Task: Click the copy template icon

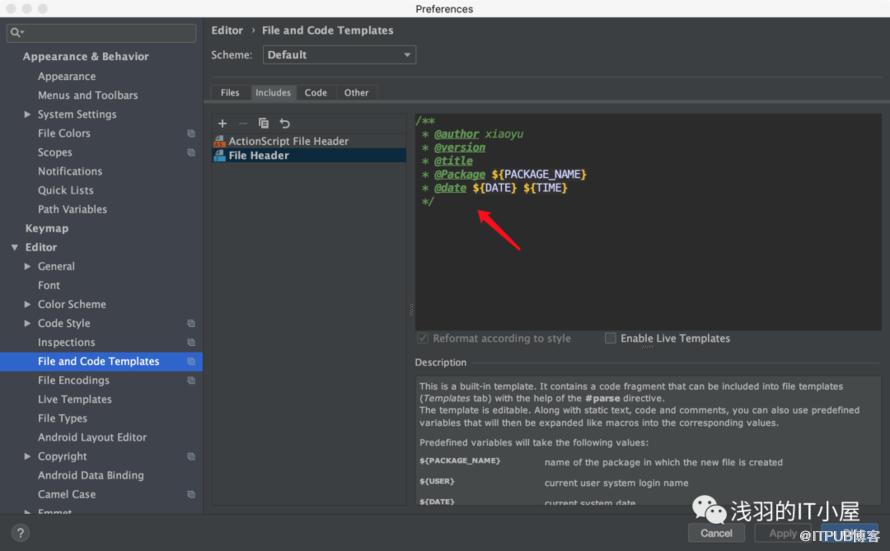Action: point(264,123)
